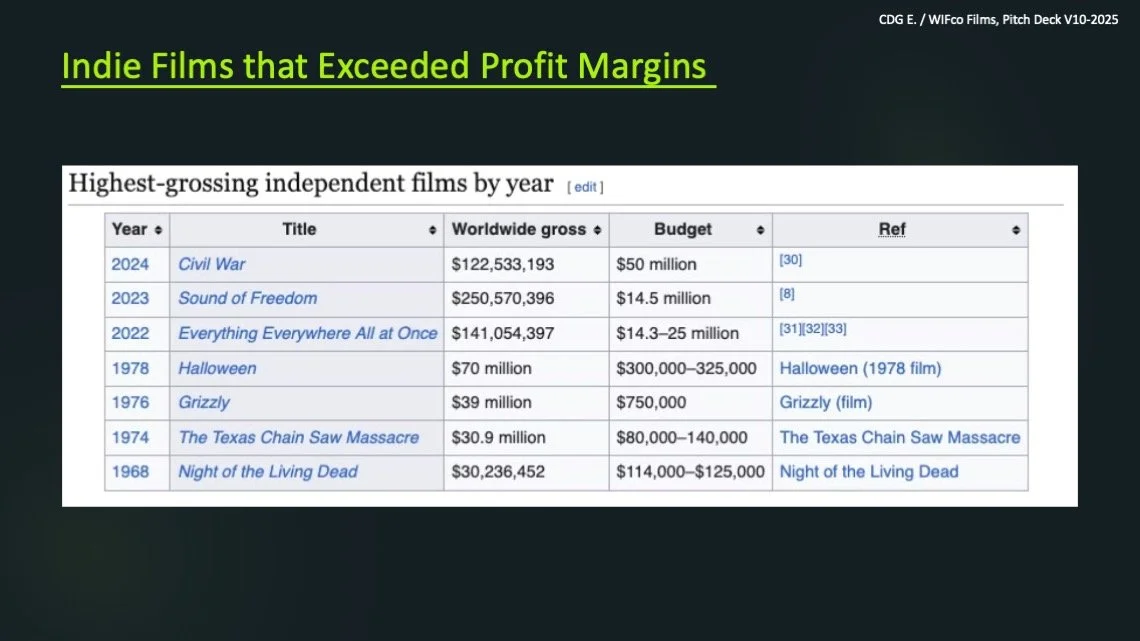
Task: Open the Grizzly title link
Action: click(x=204, y=402)
